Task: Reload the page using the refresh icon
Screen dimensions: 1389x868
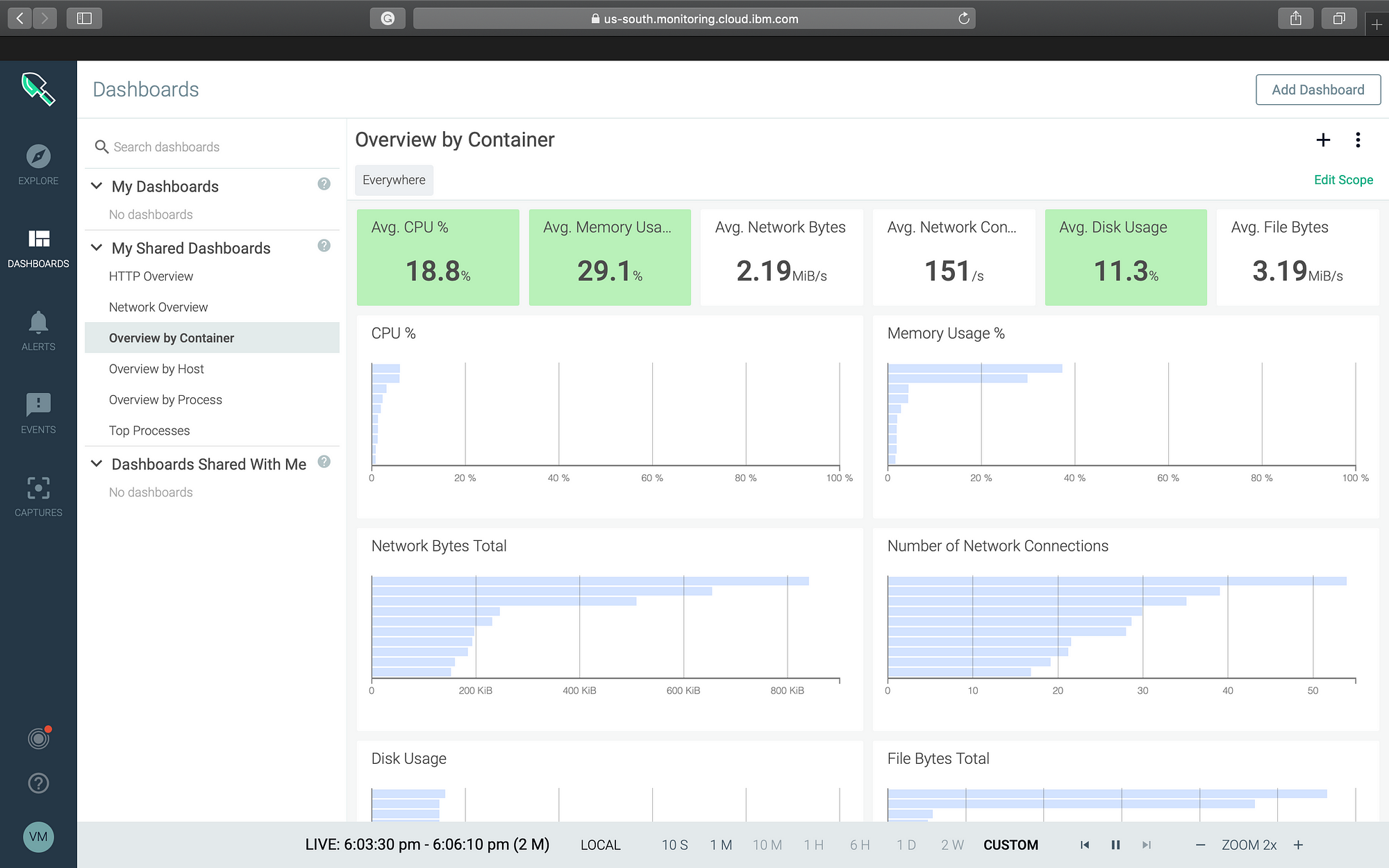Action: click(x=964, y=19)
